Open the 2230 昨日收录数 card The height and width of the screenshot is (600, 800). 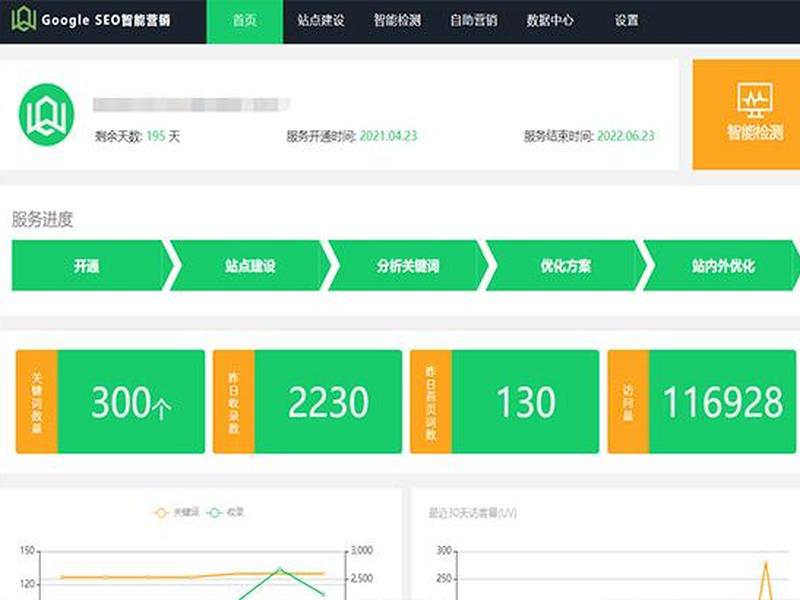pyautogui.click(x=307, y=402)
